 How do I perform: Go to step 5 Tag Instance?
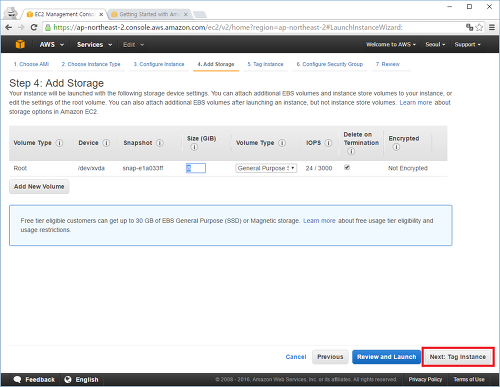pyautogui.click(x=265, y=64)
